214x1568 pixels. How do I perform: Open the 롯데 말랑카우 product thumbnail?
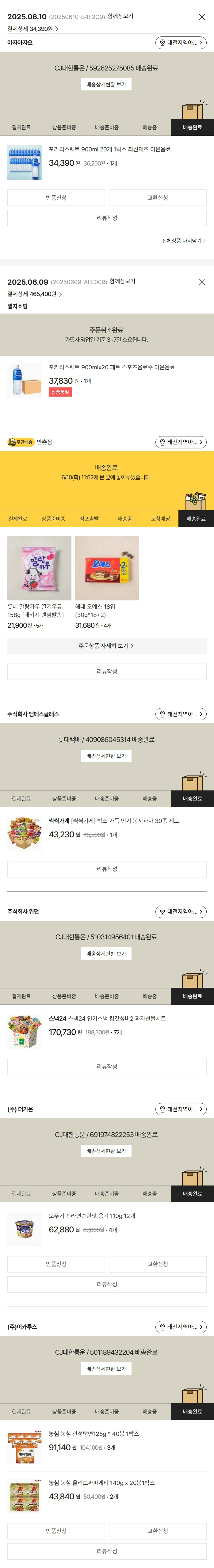point(39,569)
